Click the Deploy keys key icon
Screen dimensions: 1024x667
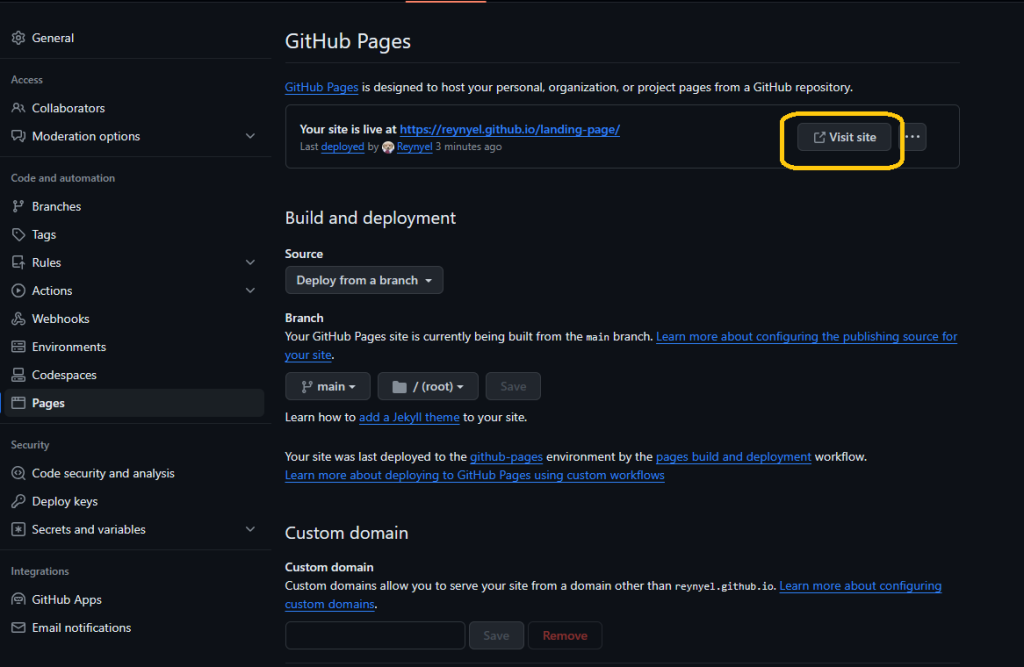click(18, 501)
